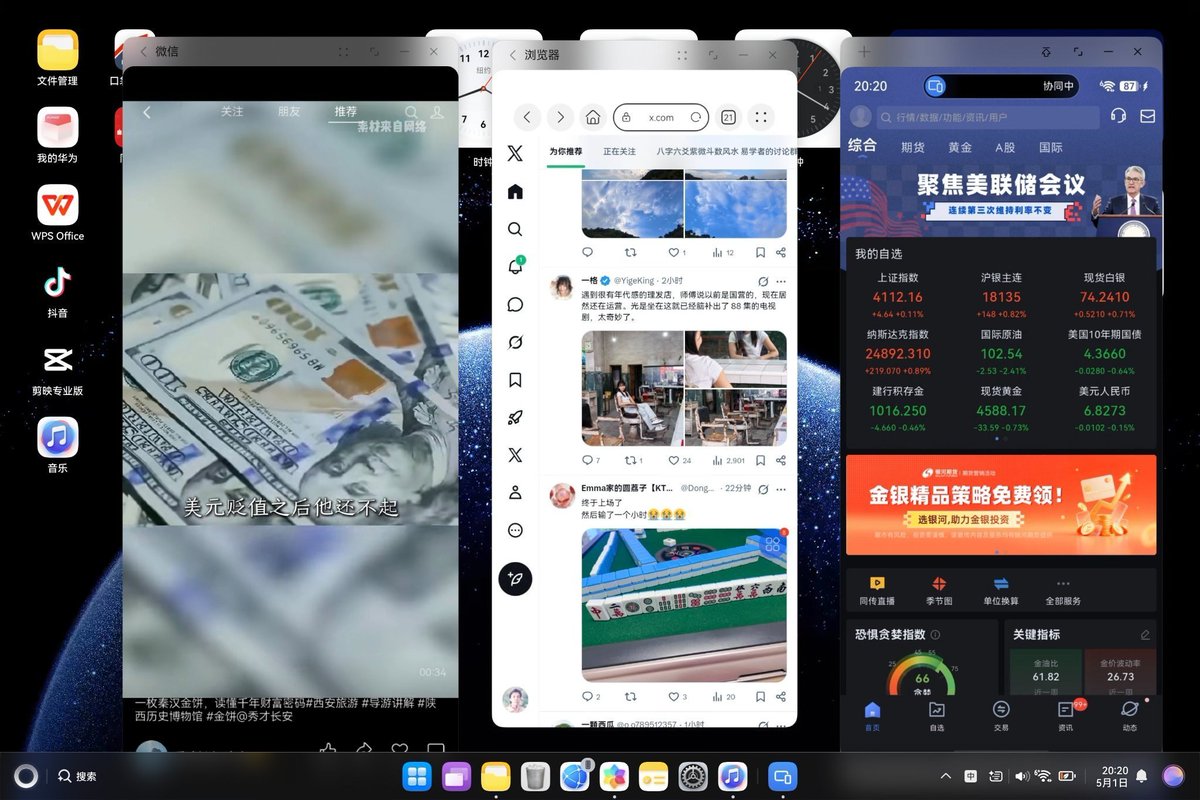
Task: Open the rocket icon in X sidebar
Action: point(515,418)
